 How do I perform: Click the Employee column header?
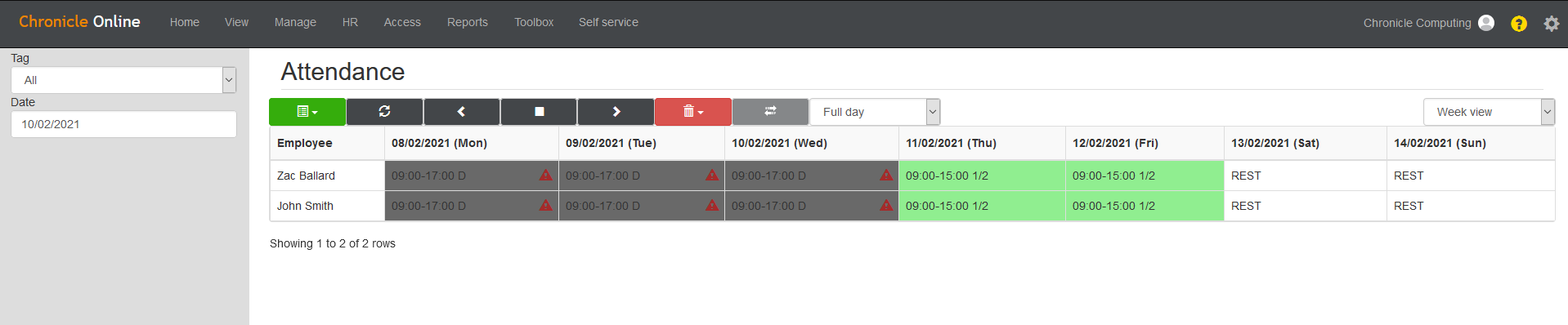(x=327, y=143)
